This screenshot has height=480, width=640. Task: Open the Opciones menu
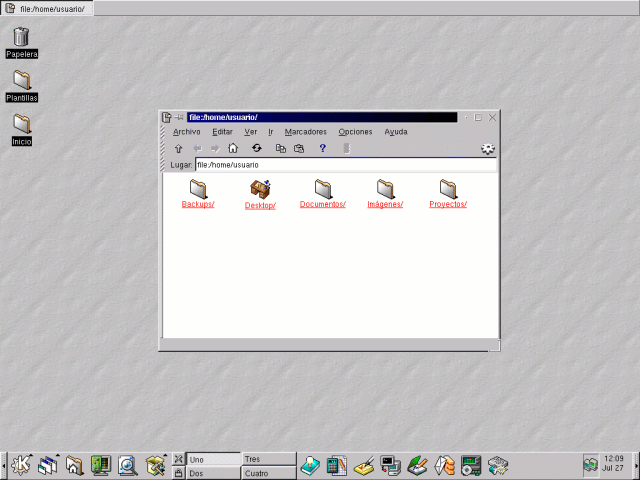(x=355, y=132)
